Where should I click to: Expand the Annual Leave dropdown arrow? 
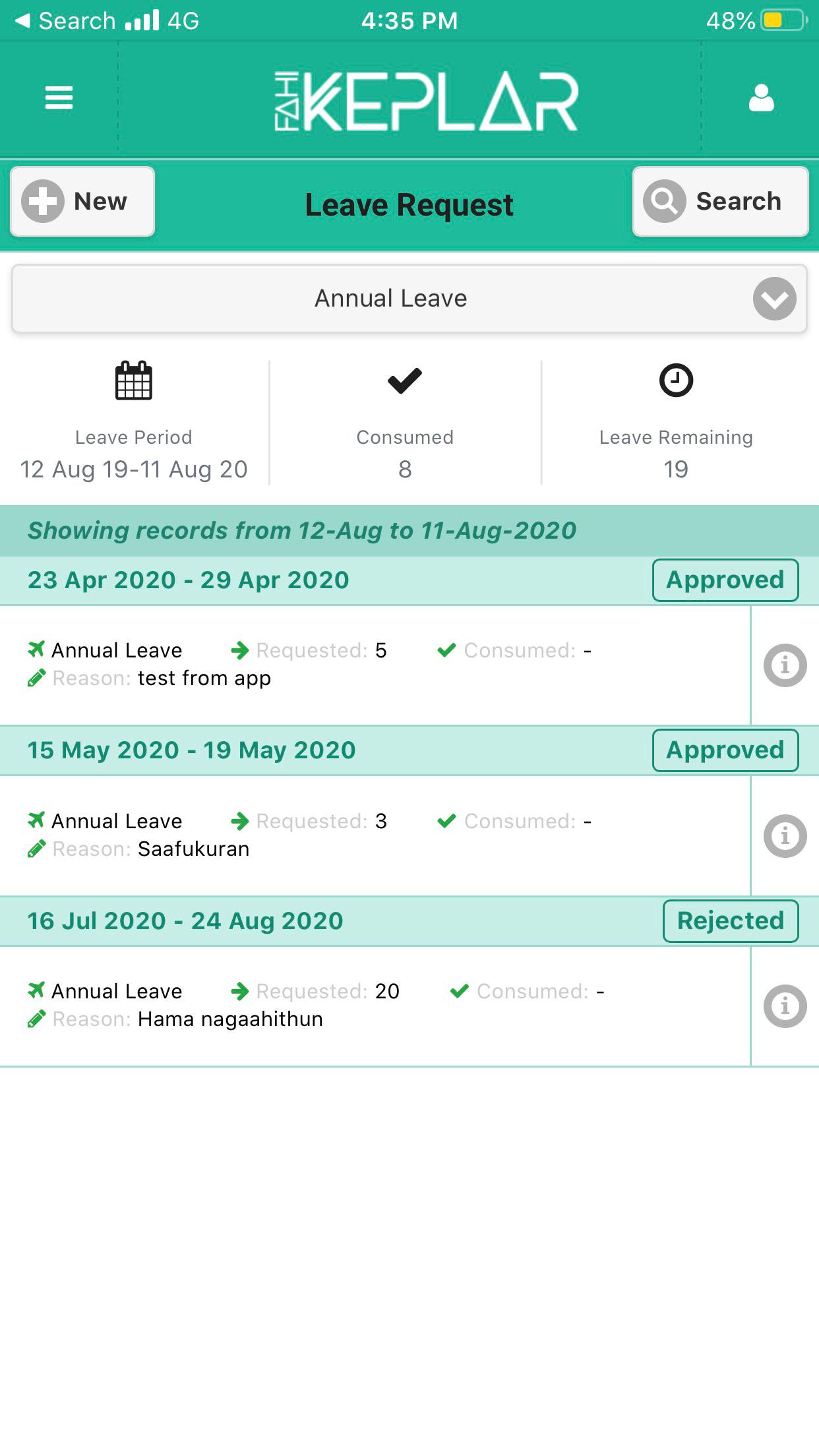(x=774, y=299)
